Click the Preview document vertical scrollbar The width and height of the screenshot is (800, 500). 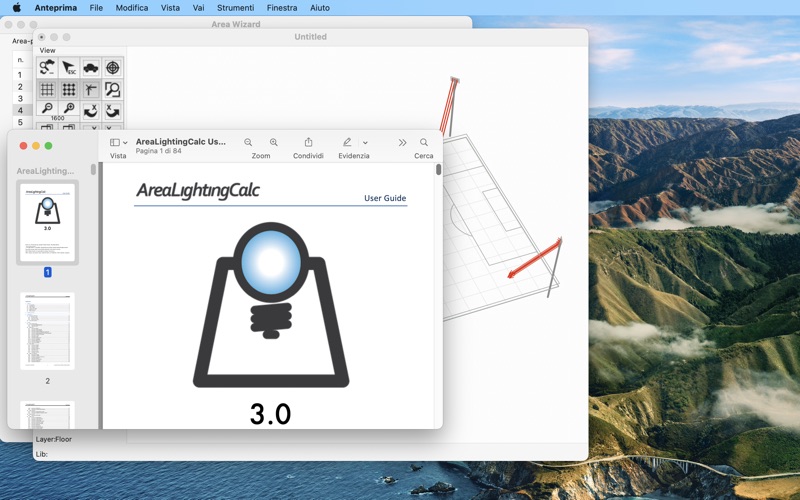click(438, 170)
